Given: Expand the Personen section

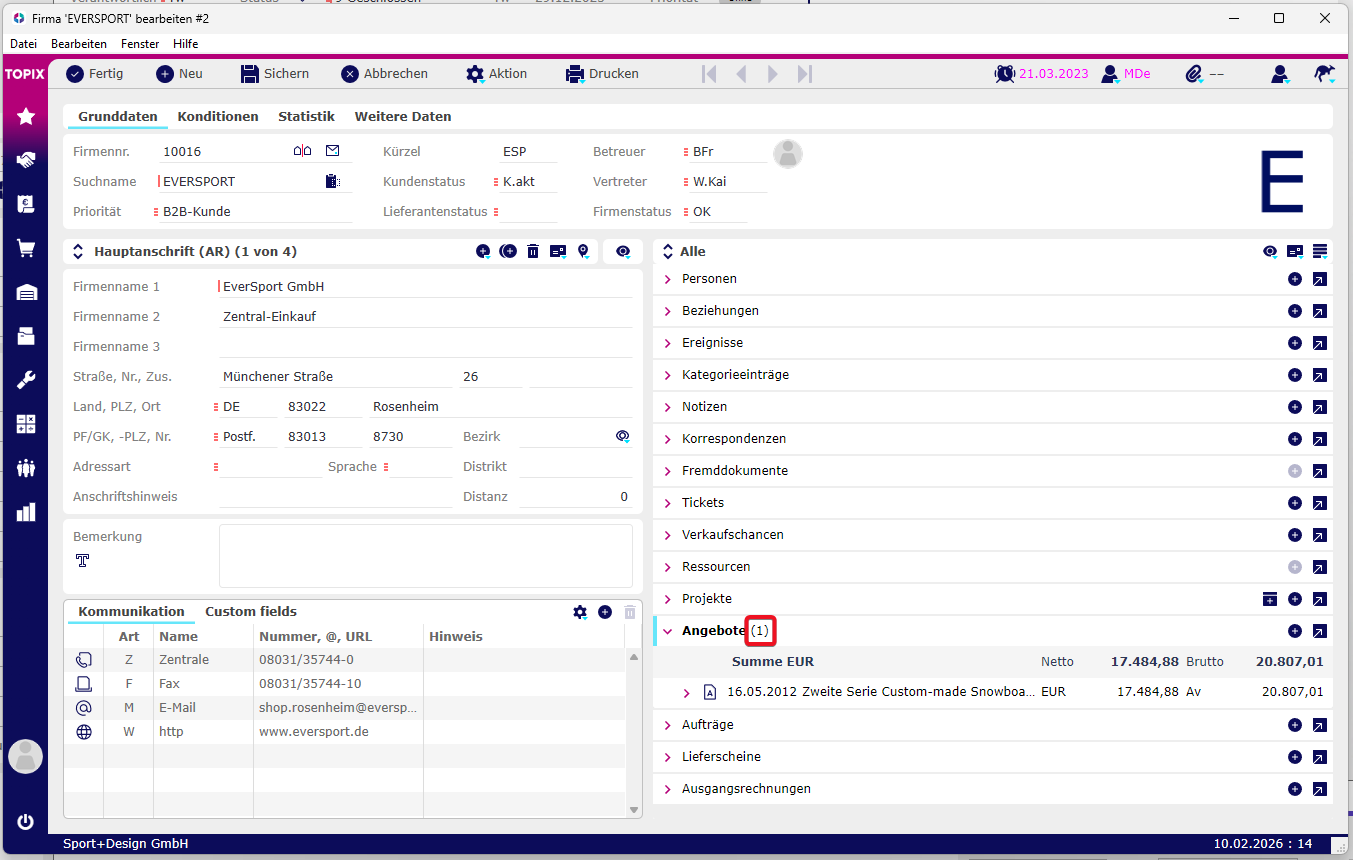Looking at the screenshot, I should (667, 279).
